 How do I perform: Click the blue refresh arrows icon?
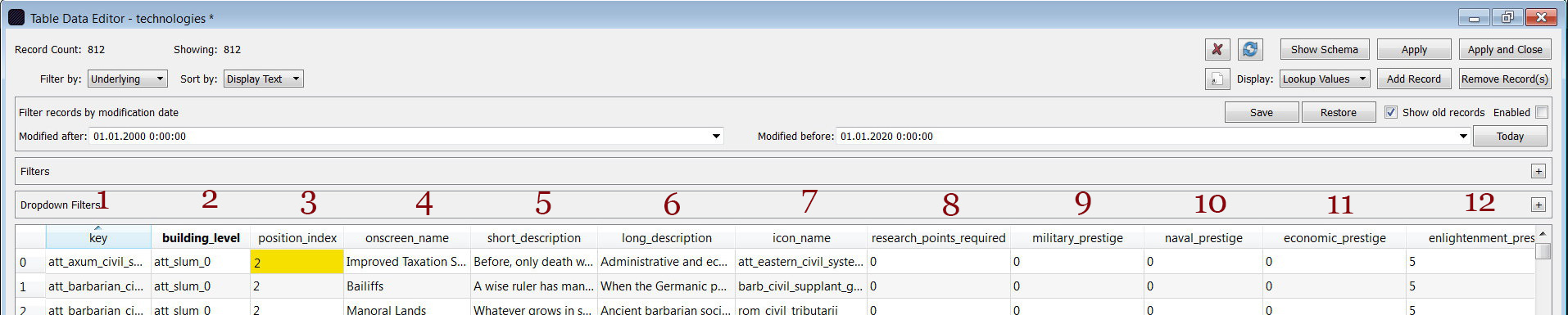coord(1250,50)
